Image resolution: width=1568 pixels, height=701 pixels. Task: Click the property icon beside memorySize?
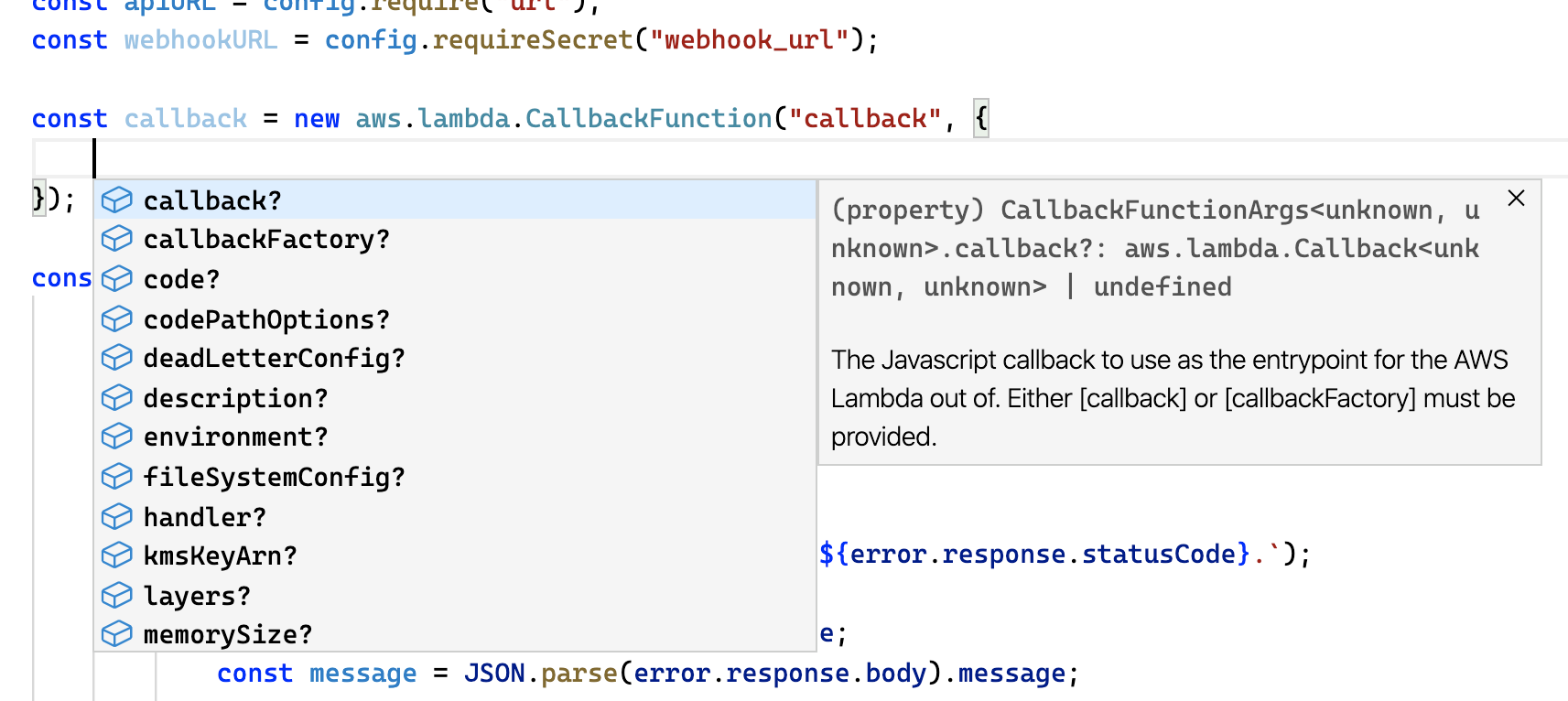(x=117, y=634)
